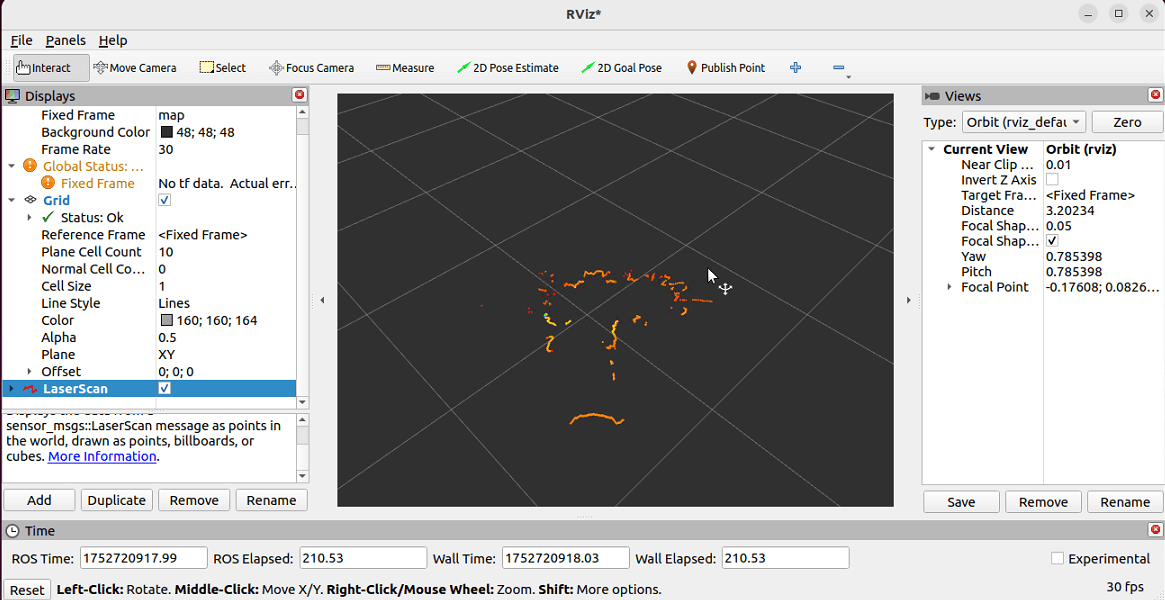The height and width of the screenshot is (600, 1165).
Task: Pick the 2D Pose Estimate tool
Action: tap(507, 68)
